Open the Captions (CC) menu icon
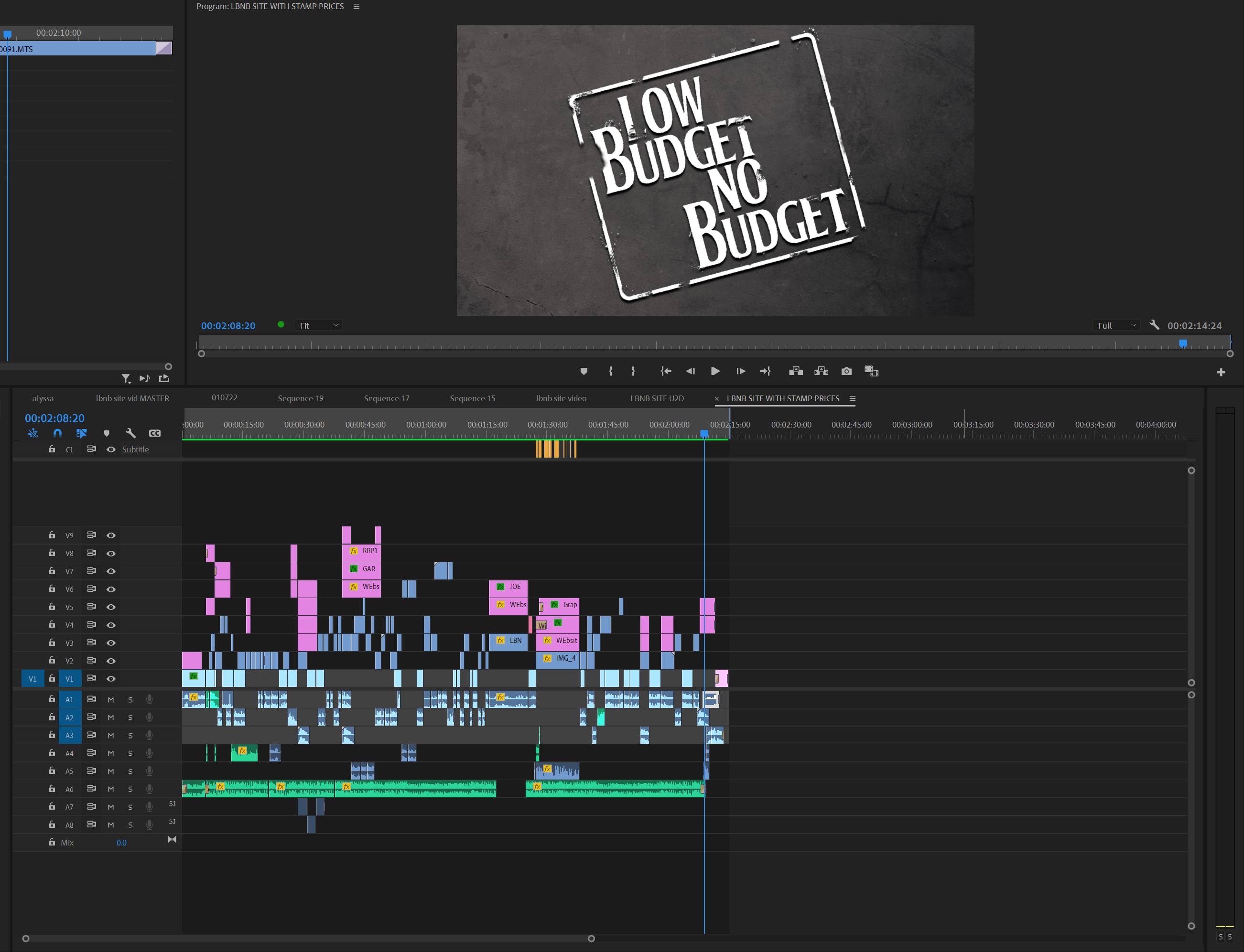The image size is (1244, 952). click(x=154, y=433)
